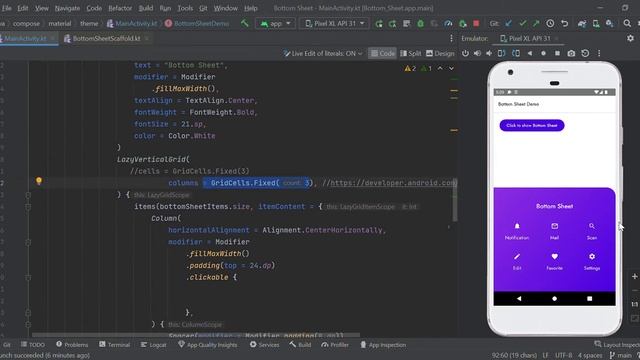Click the Git Update Project arrow
The height and width of the screenshot is (360, 640).
[x=509, y=24]
